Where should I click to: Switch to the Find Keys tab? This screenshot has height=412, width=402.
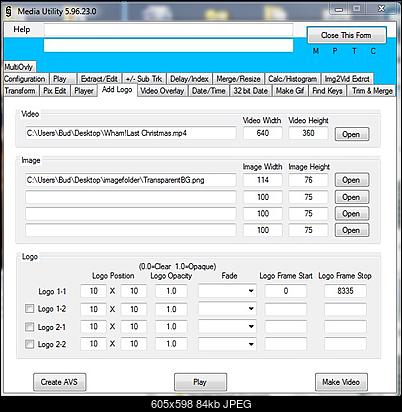[x=327, y=91]
